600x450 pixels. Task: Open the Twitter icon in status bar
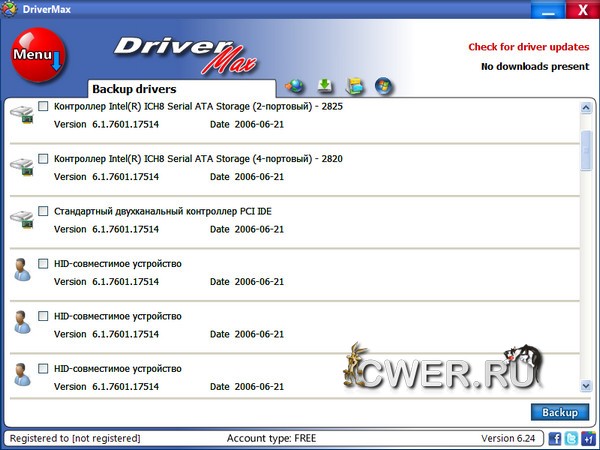coord(571,439)
